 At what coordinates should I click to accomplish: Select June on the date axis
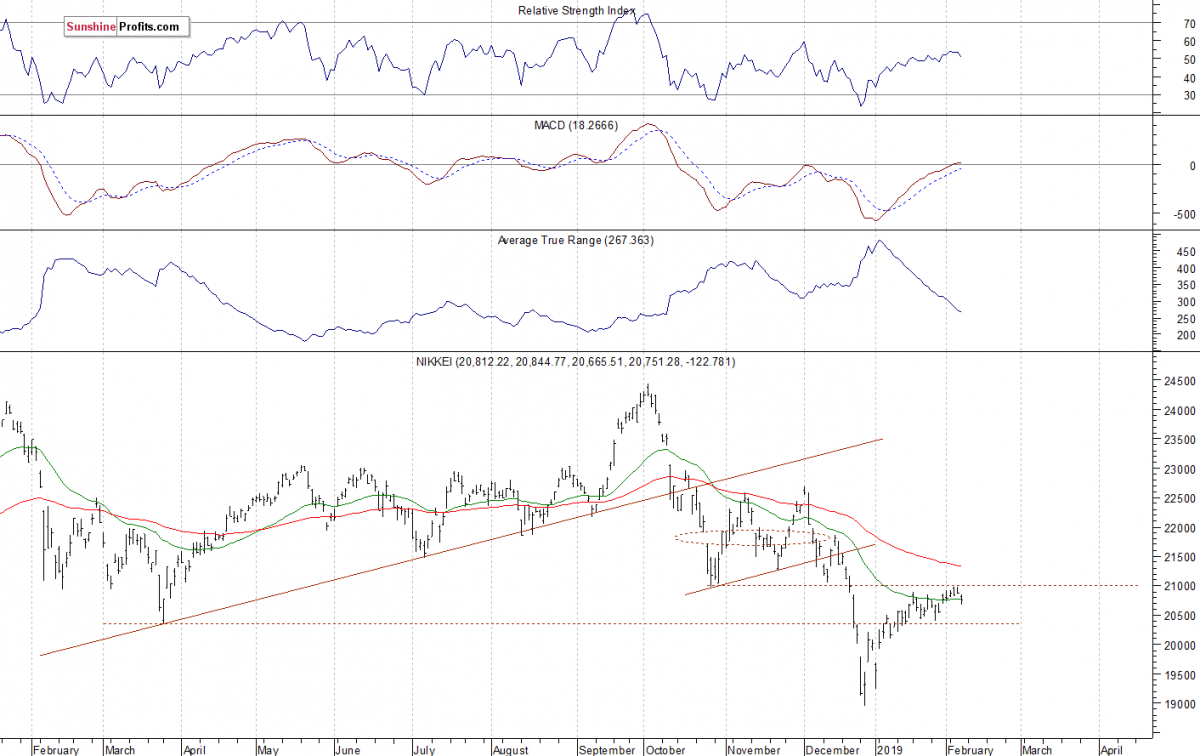click(x=347, y=748)
